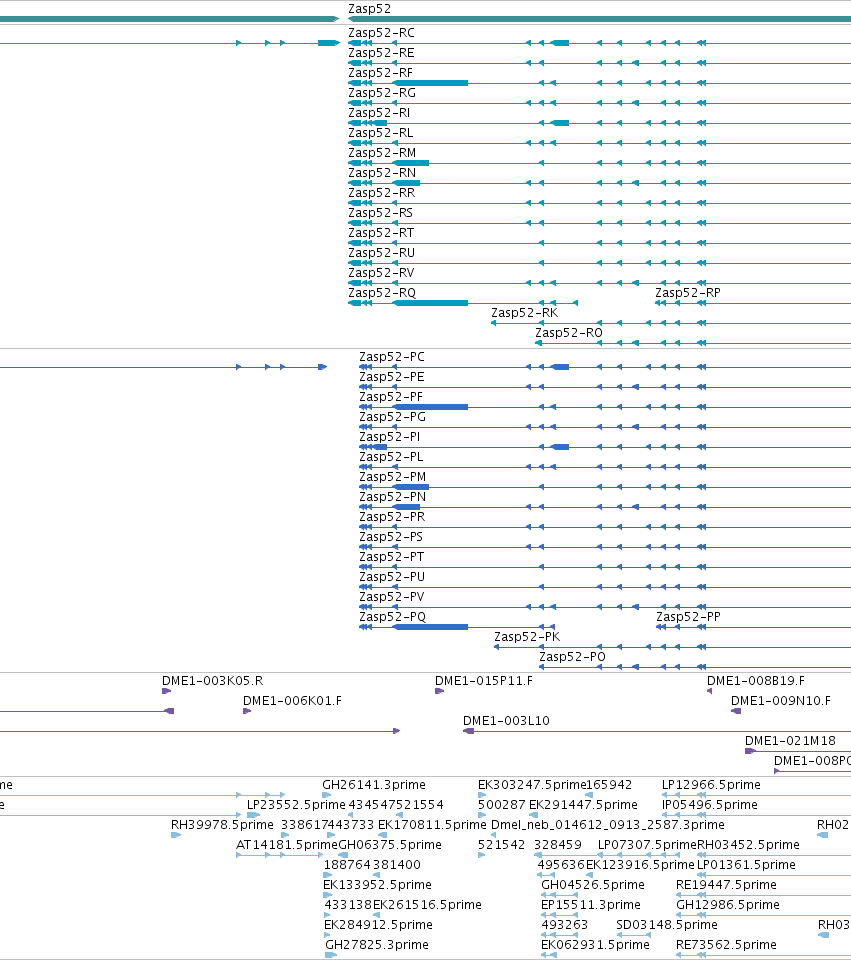The height and width of the screenshot is (960, 851).
Task: Select the Zasp52-PO protein label
Action: (x=572, y=657)
